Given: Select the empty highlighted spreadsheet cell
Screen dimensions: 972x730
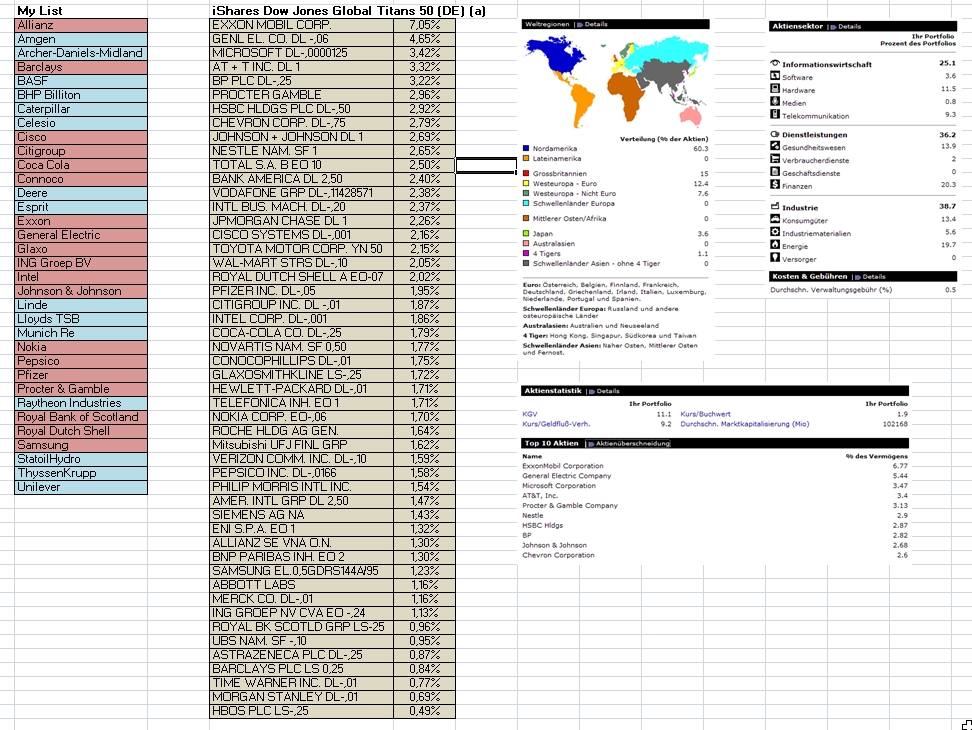Looking at the screenshot, I should 486,165.
